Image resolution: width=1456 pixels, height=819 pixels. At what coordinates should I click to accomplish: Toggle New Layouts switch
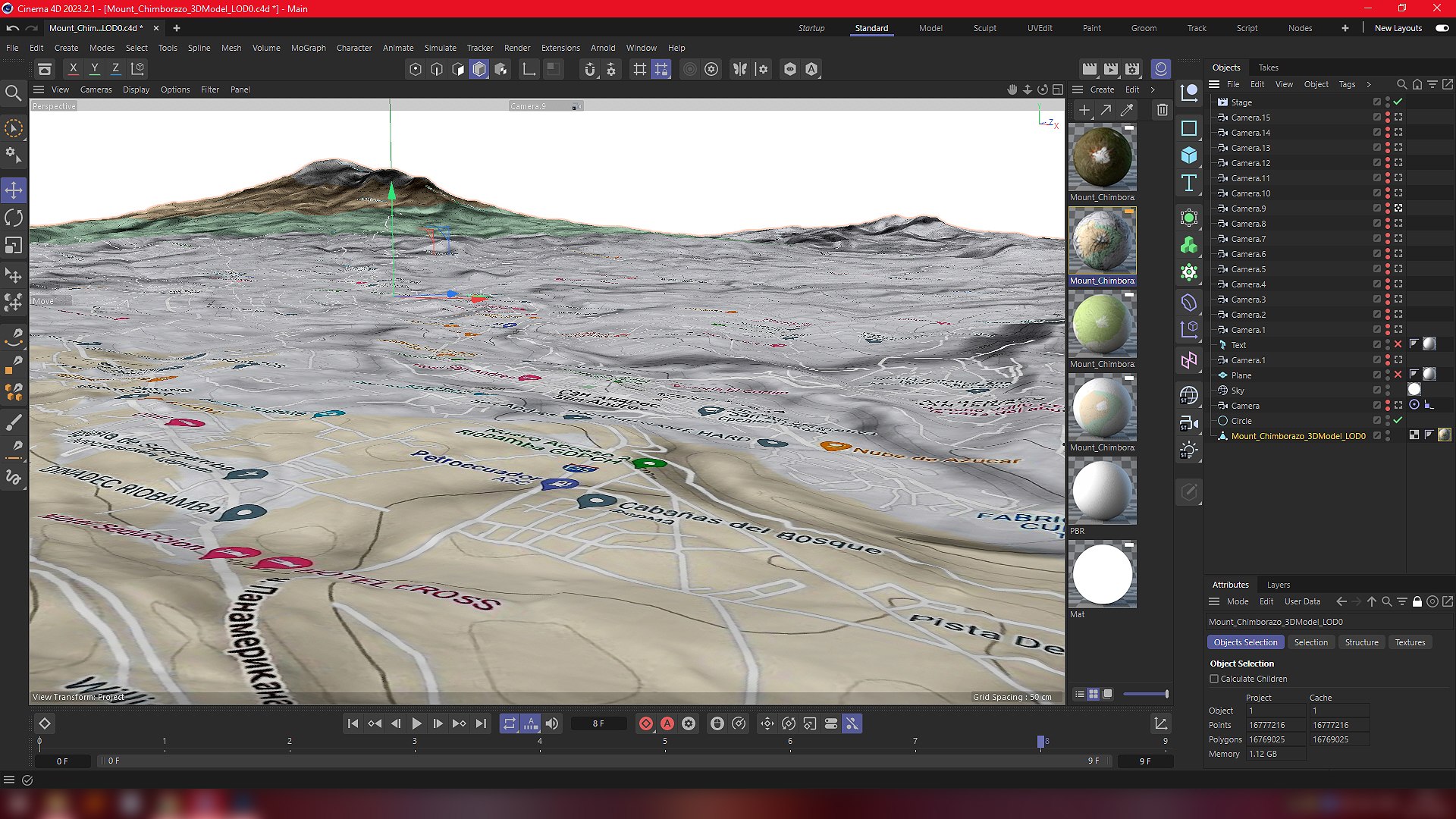coord(1442,28)
